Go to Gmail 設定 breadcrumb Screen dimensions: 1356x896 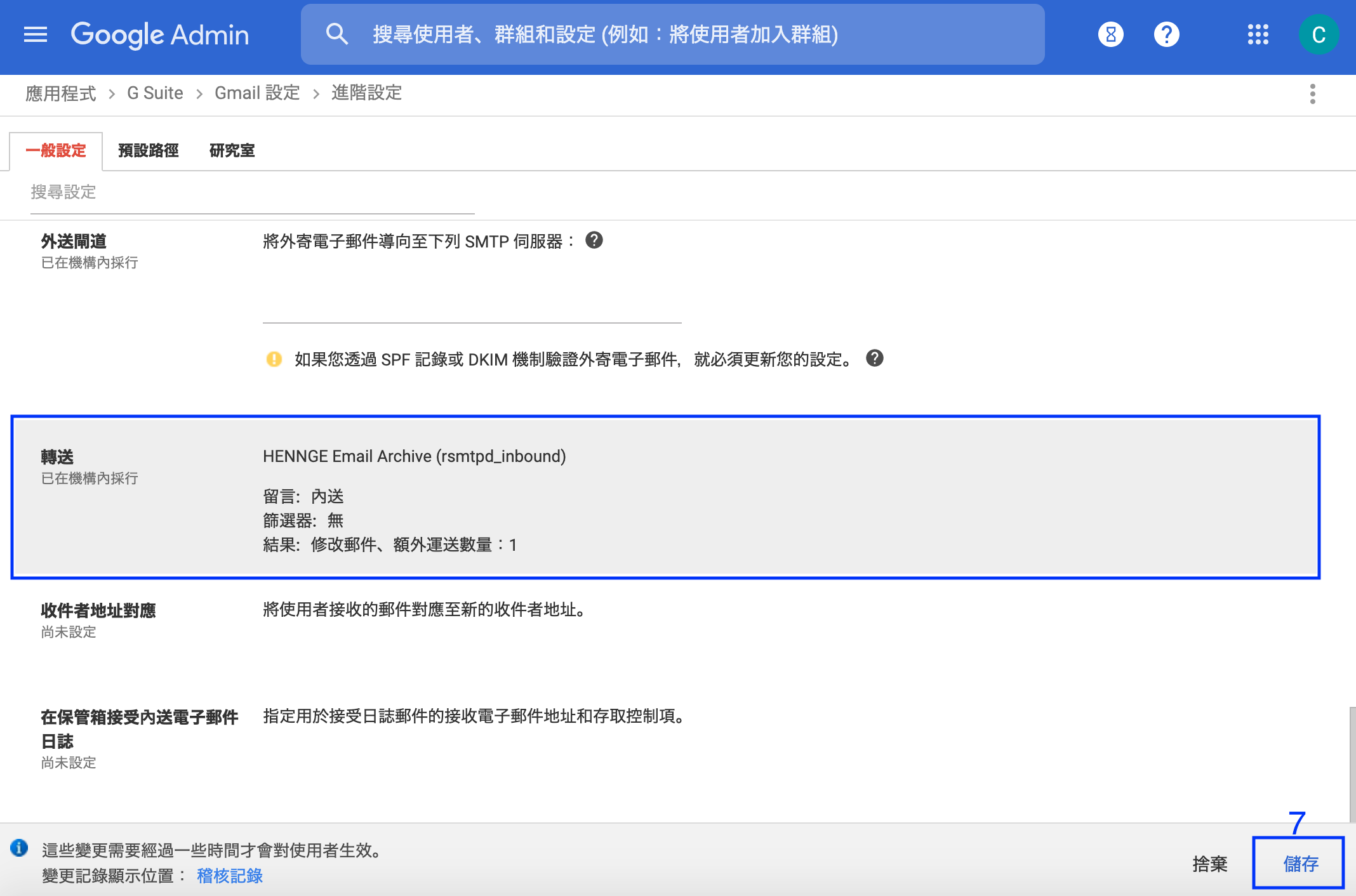[257, 93]
